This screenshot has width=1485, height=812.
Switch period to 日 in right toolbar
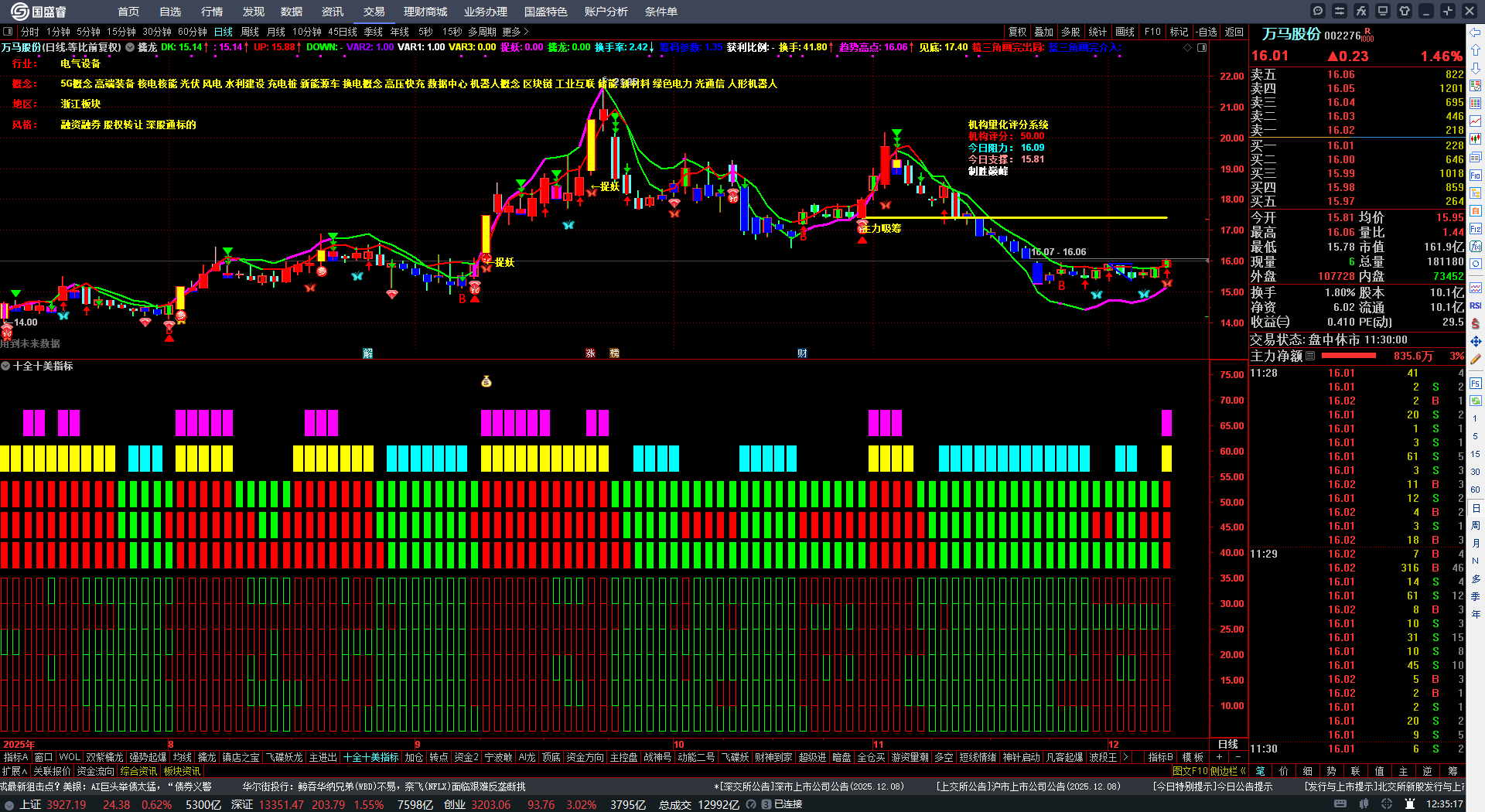pyautogui.click(x=1476, y=508)
